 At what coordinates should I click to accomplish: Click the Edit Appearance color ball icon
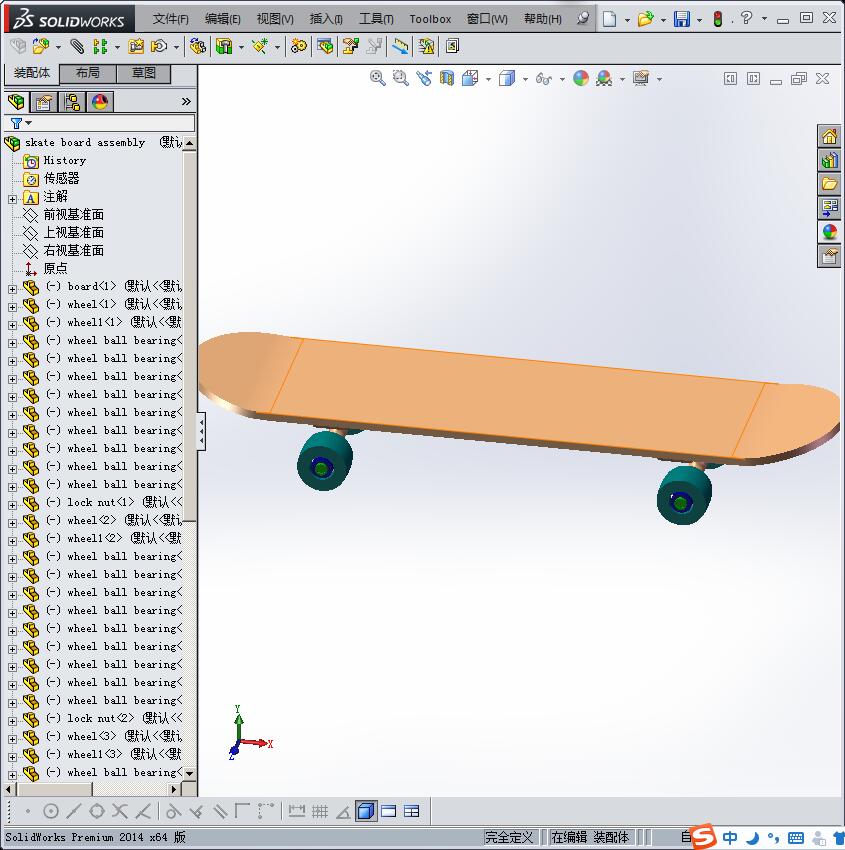point(581,79)
